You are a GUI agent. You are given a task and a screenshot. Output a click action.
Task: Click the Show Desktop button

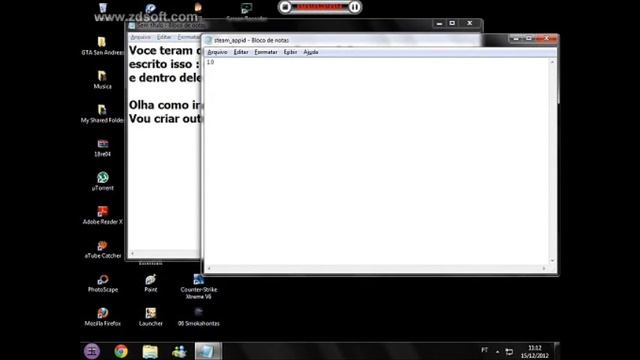pos(557,351)
